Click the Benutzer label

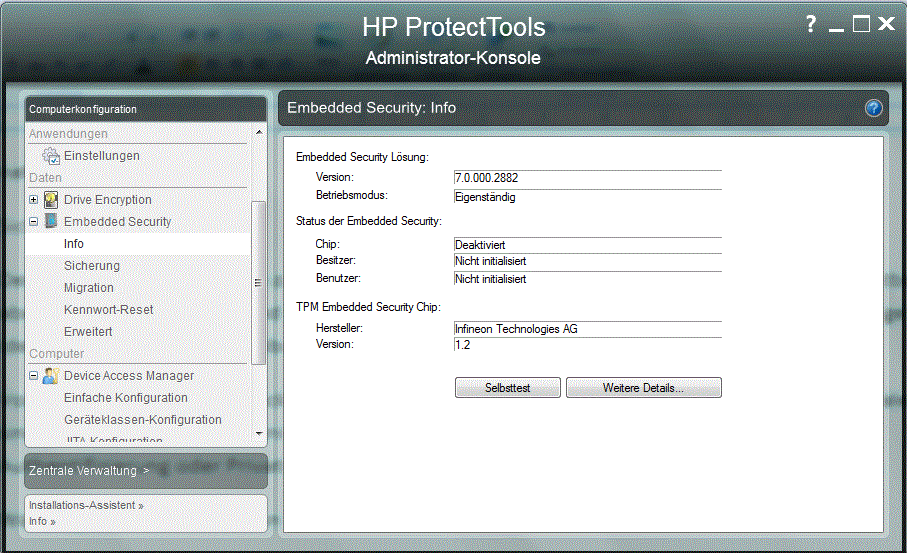(338, 278)
